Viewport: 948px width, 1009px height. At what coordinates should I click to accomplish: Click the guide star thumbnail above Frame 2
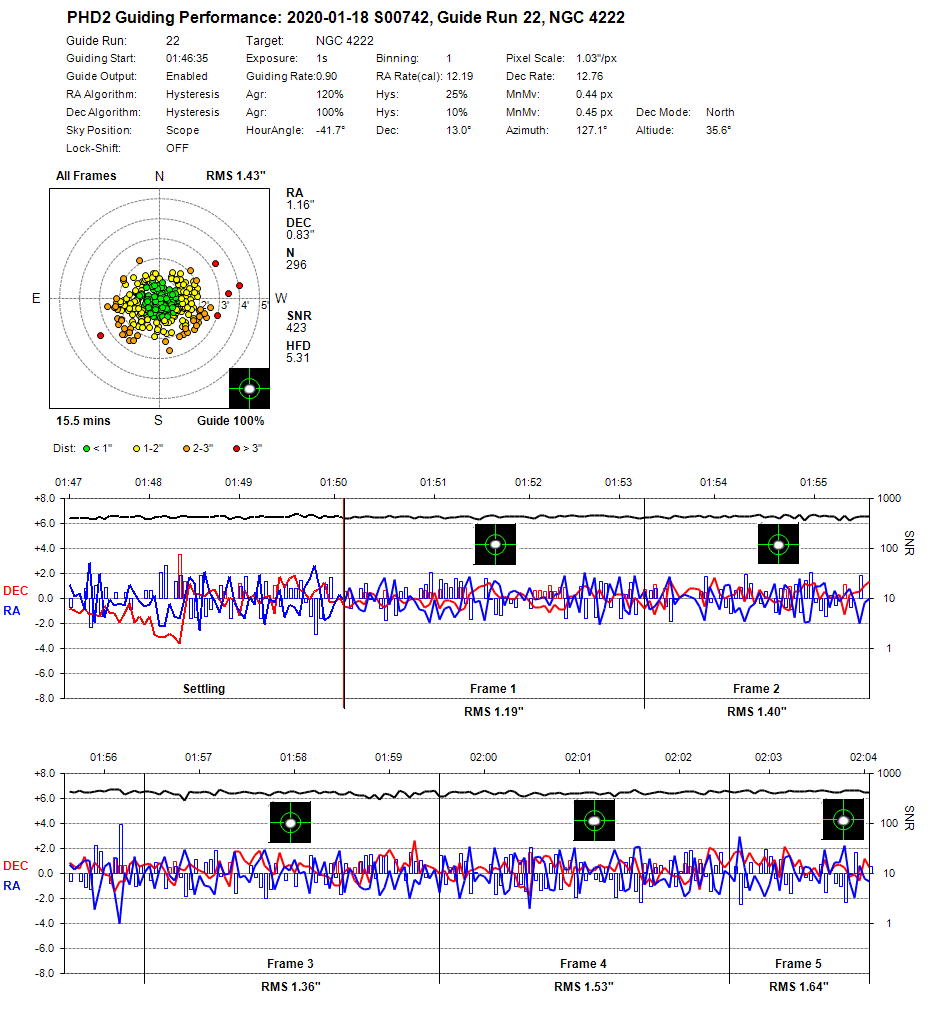point(778,544)
